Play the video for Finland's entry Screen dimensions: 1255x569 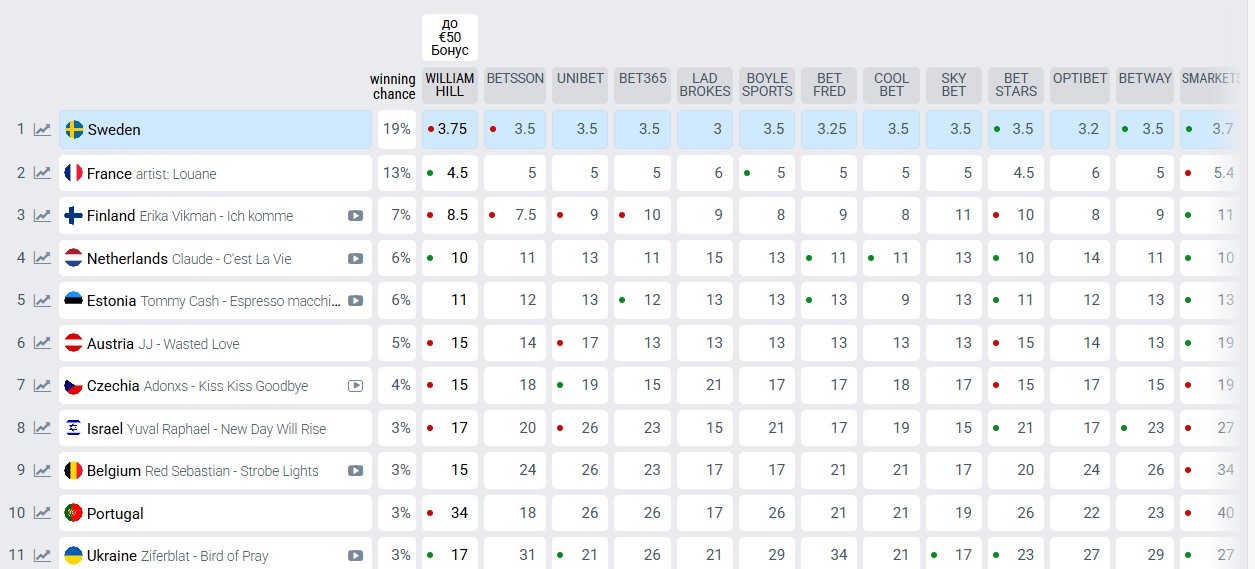[x=355, y=216]
